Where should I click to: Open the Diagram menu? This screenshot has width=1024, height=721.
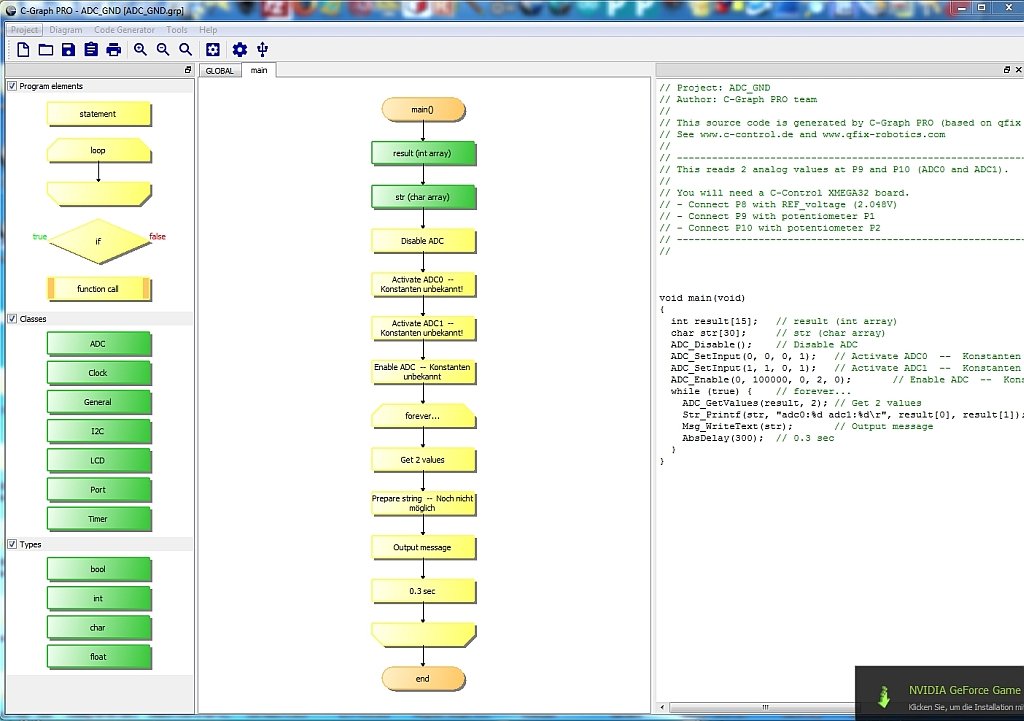pos(66,30)
